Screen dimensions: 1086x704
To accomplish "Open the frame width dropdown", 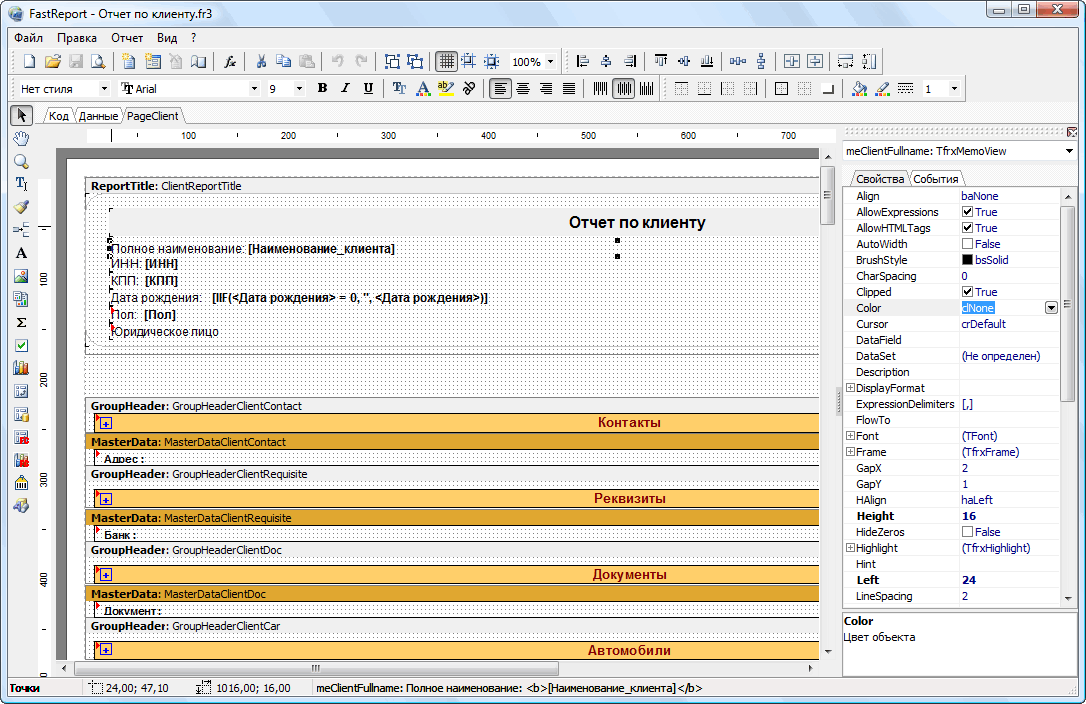I will (954, 89).
